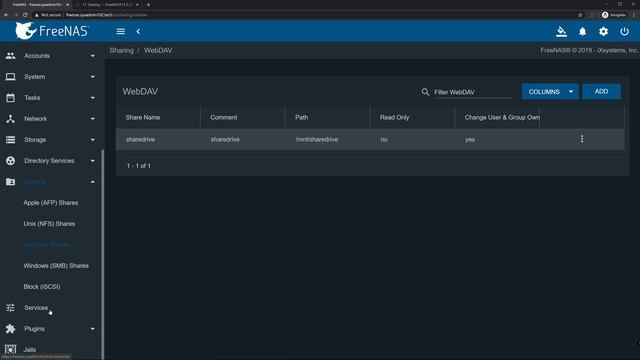Click the Storage list icon

(x=11, y=140)
